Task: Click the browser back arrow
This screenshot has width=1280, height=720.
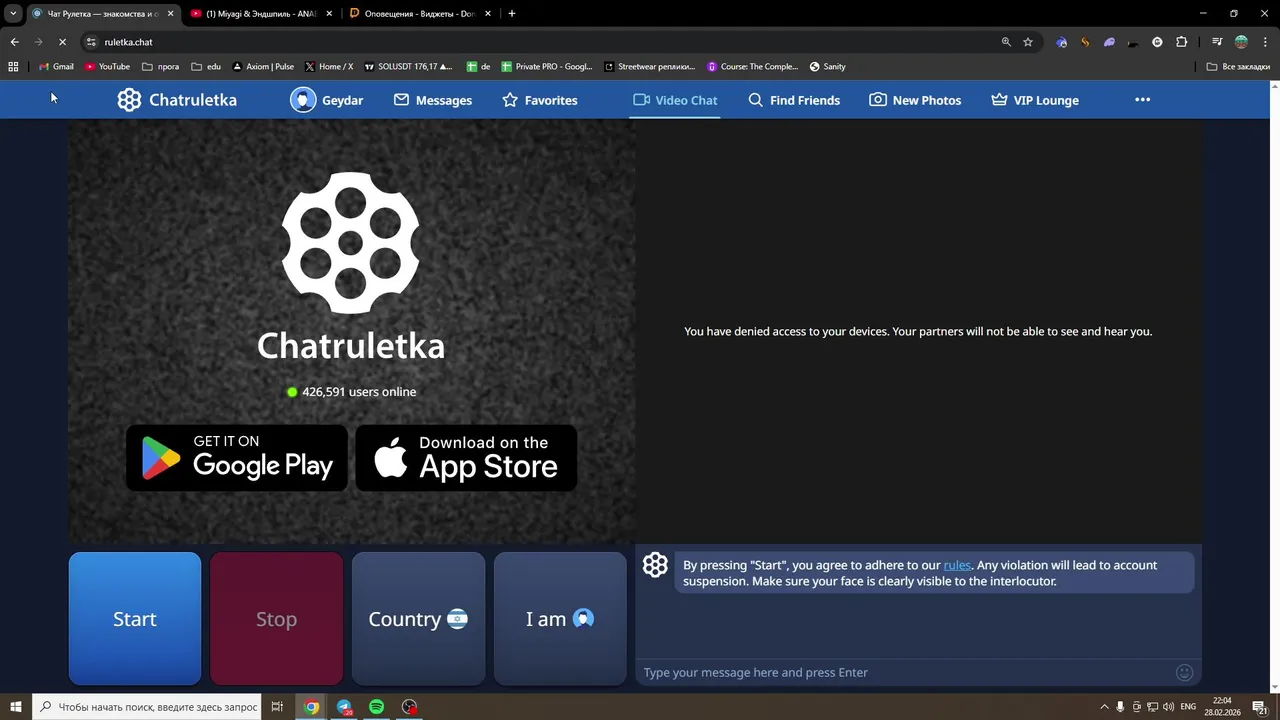Action: (x=14, y=42)
